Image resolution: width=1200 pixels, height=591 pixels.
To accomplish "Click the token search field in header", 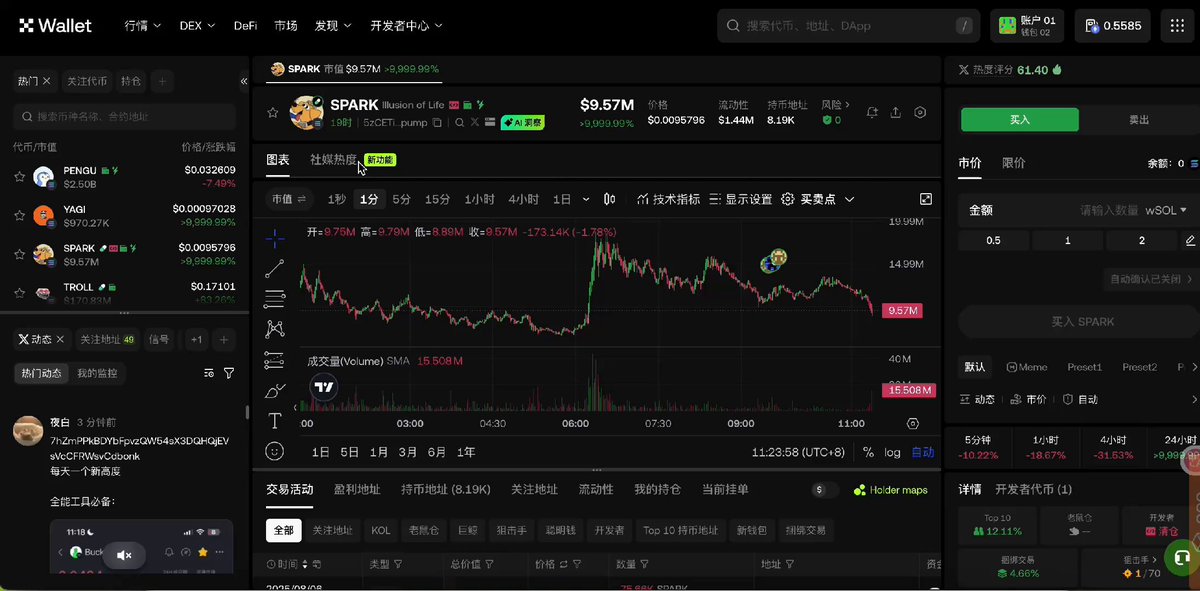I will point(849,26).
